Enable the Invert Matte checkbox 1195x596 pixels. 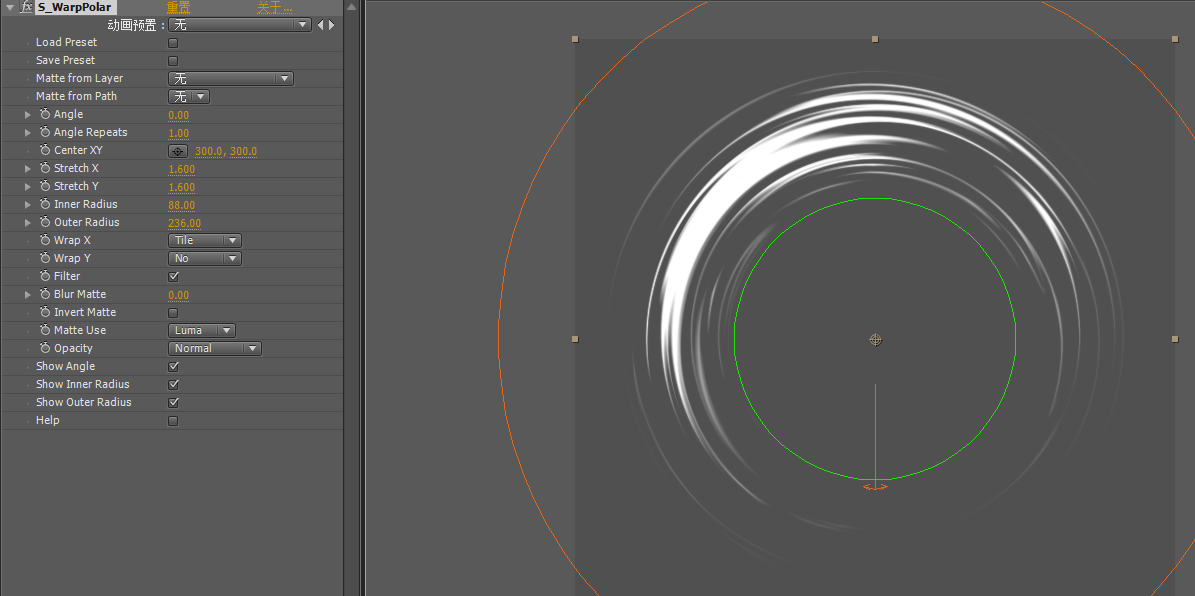(173, 312)
